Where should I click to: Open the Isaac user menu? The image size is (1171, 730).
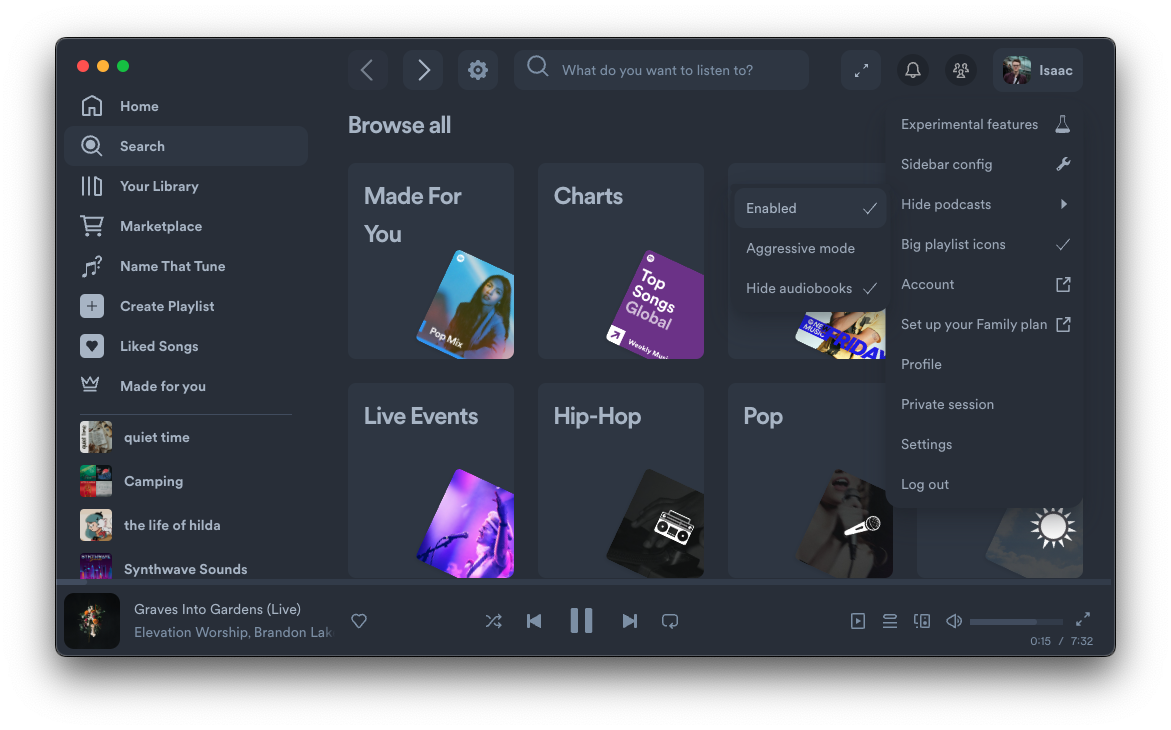[1038, 70]
